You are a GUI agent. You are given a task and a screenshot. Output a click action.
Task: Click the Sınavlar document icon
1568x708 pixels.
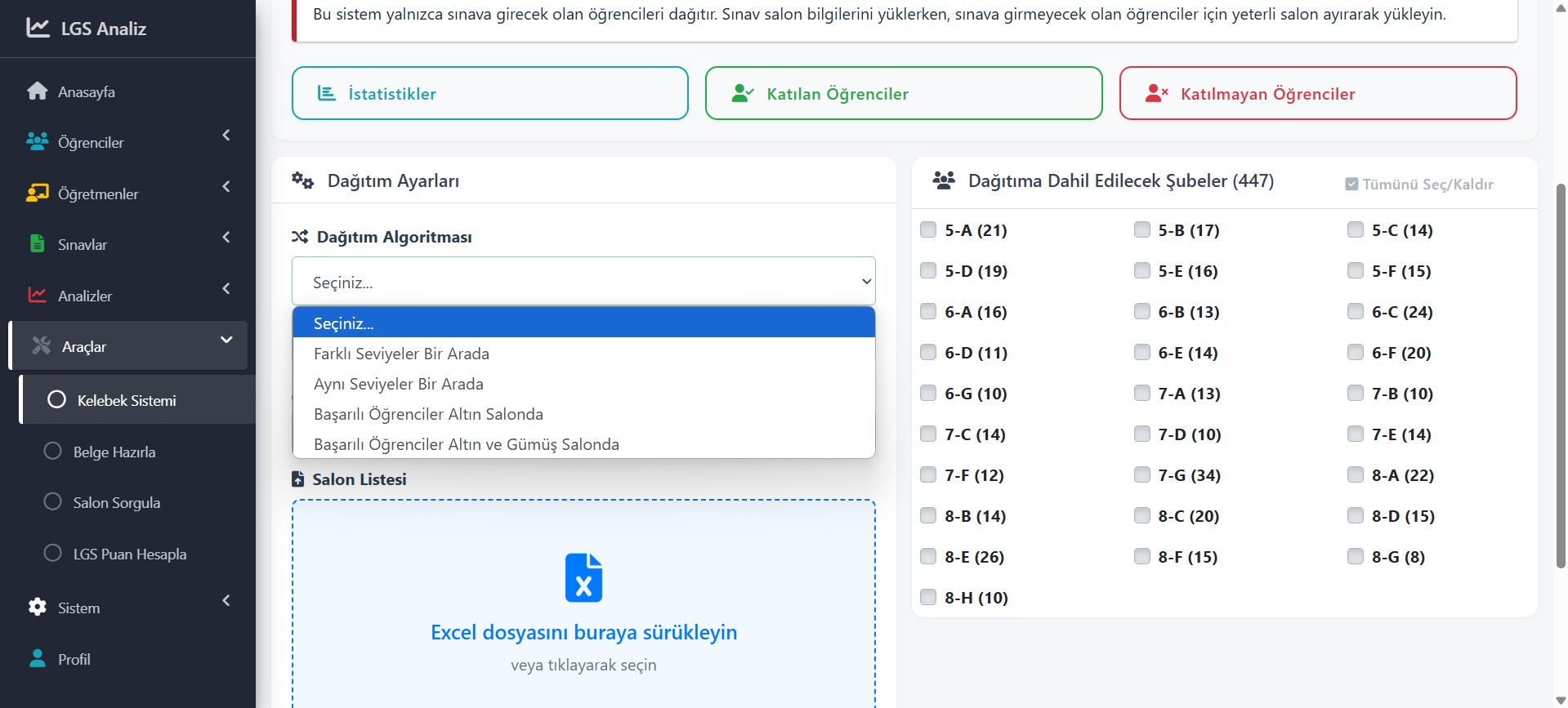coord(38,244)
